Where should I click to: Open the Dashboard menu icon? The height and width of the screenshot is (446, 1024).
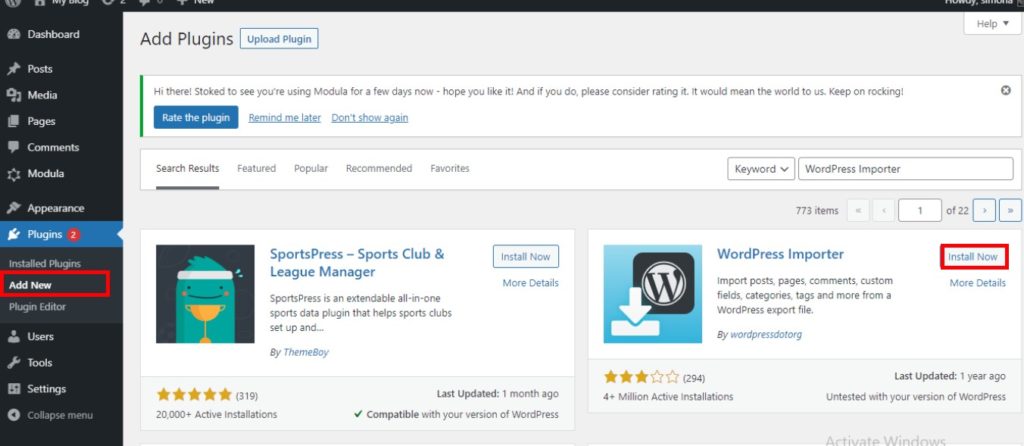pos(14,35)
